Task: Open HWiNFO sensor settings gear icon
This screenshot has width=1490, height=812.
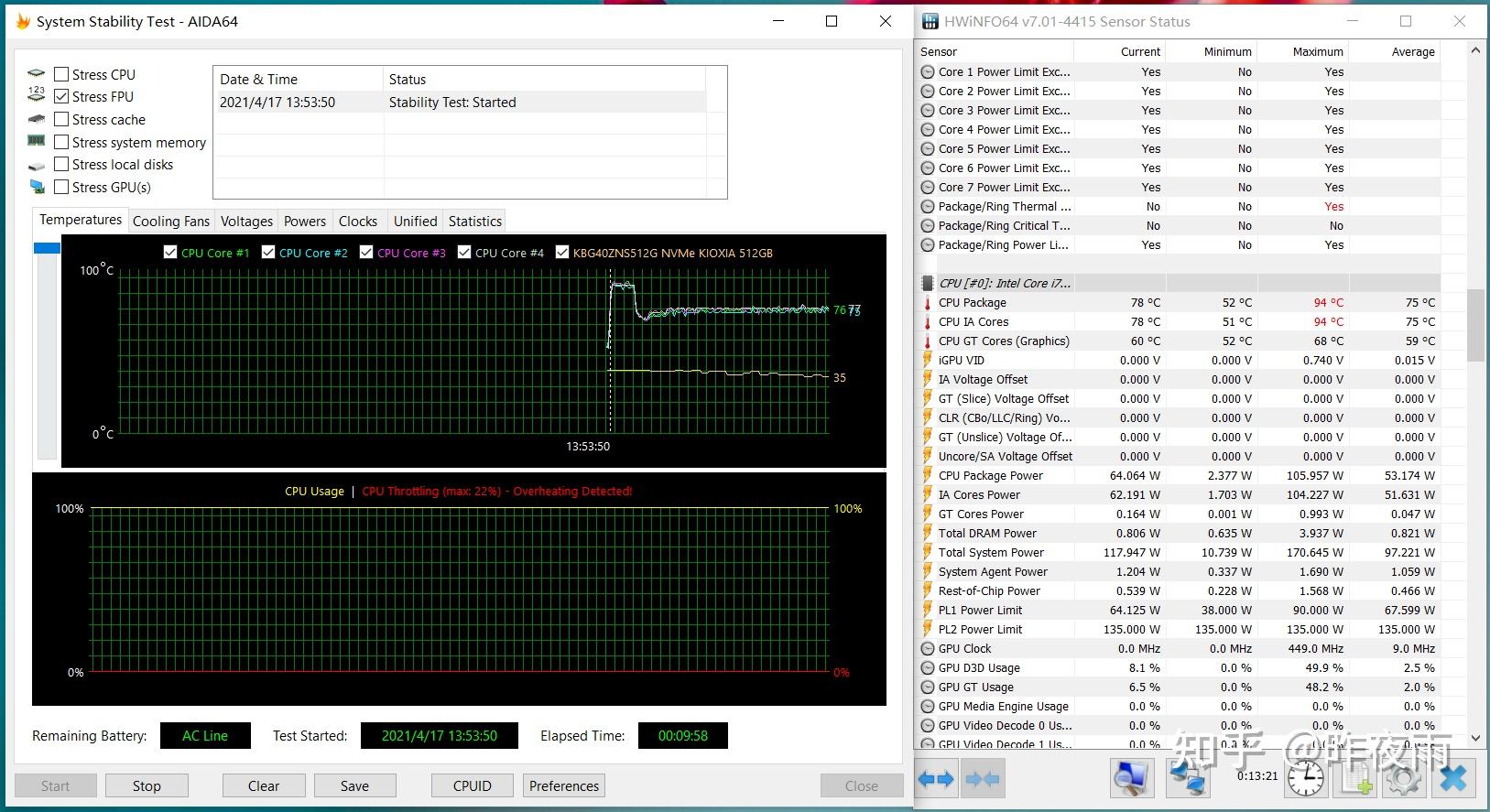Action: (x=1403, y=779)
